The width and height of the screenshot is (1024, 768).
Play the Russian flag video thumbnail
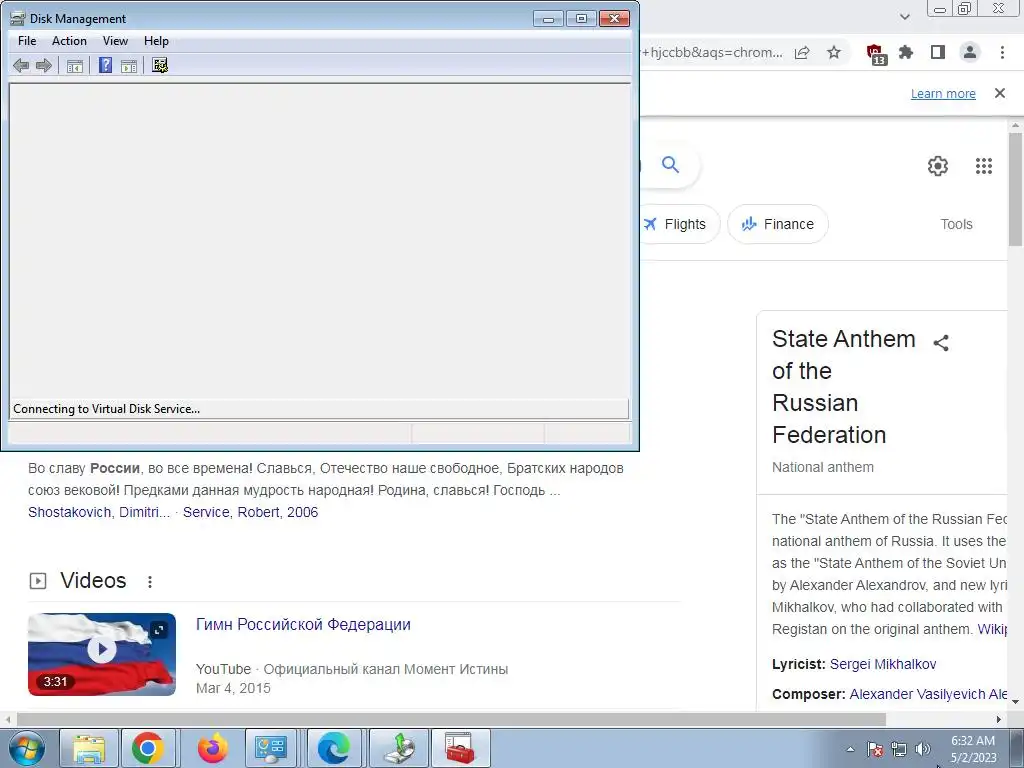coord(102,654)
